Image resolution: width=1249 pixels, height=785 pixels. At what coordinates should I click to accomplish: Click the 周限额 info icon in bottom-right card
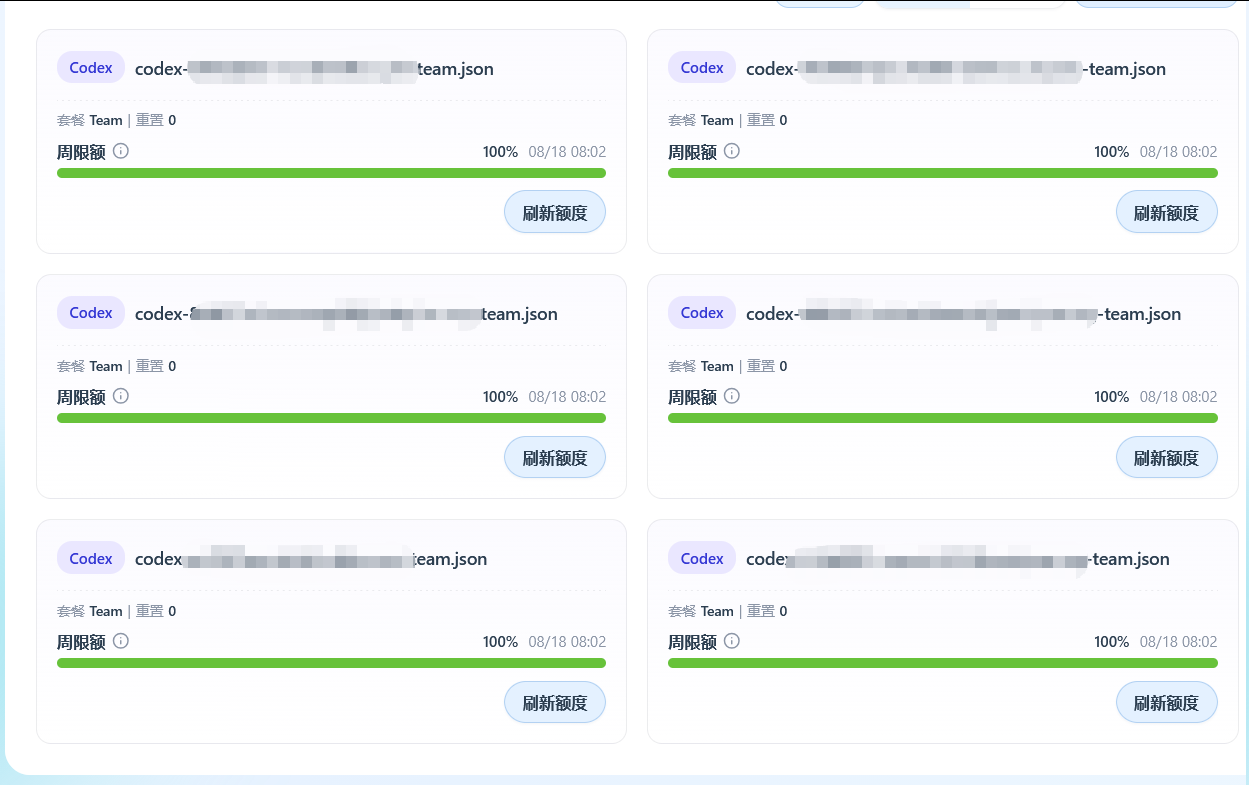pyautogui.click(x=732, y=641)
